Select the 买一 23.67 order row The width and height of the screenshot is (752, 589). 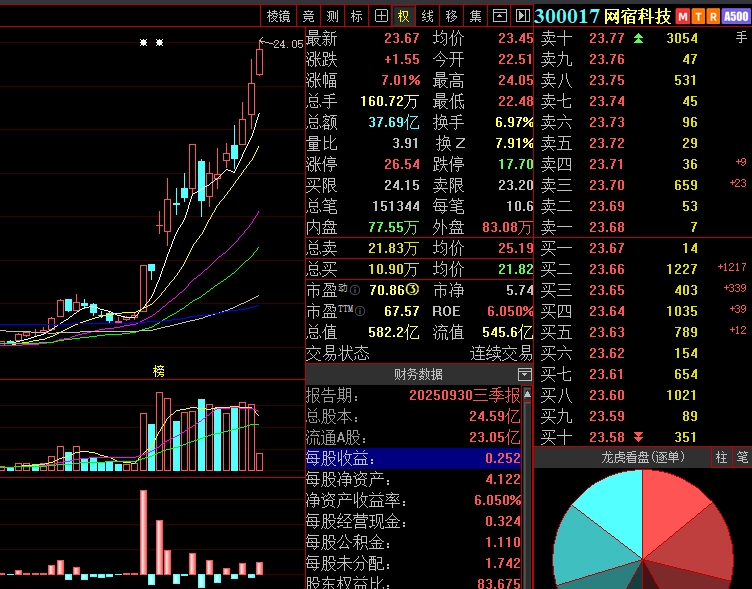[x=643, y=248]
